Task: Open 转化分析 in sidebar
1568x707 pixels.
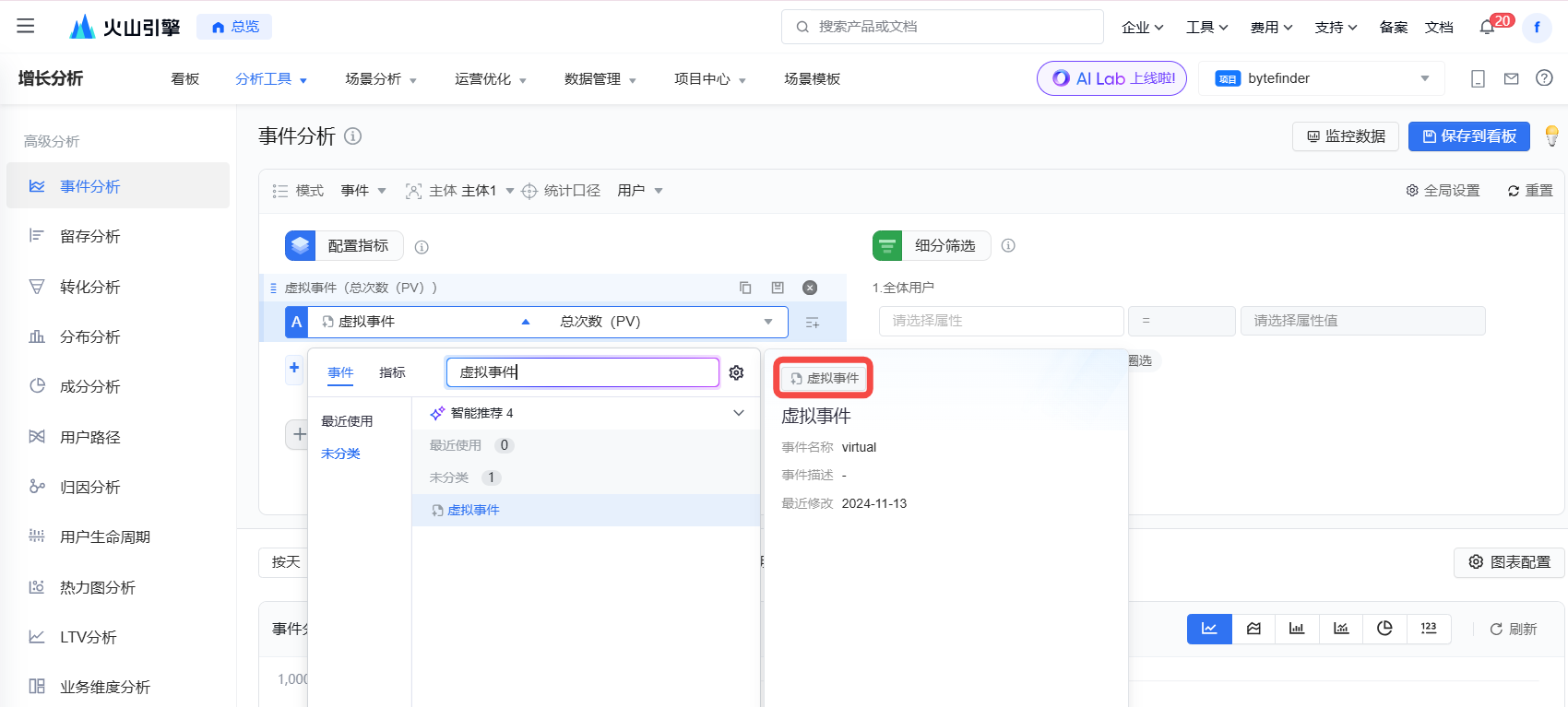Action: click(x=89, y=287)
